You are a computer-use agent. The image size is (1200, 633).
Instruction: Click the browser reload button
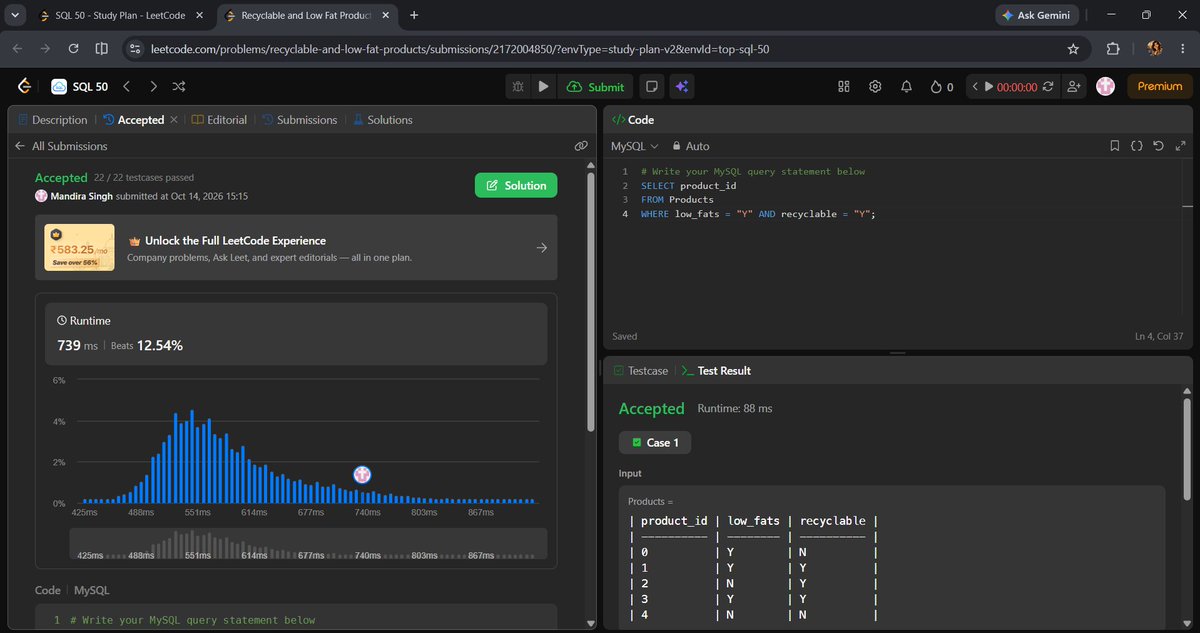tap(73, 48)
